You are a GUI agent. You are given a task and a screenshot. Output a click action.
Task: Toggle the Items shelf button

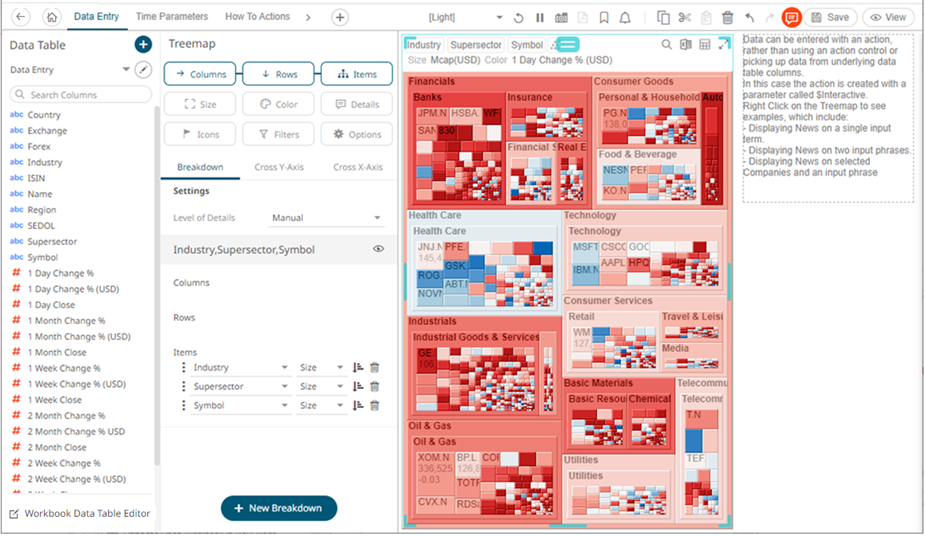click(x=356, y=74)
